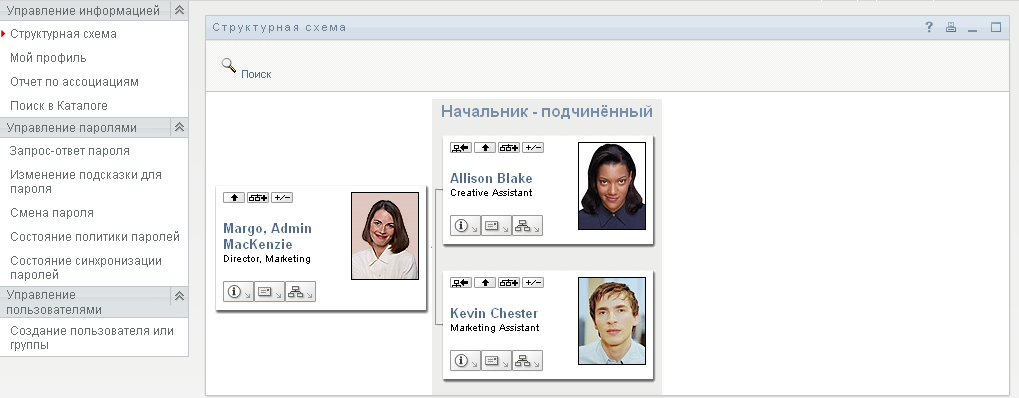Screen dimensions: 1019x398
Task: Expand relationship chart on Allison Blake card
Action: (x=509, y=148)
